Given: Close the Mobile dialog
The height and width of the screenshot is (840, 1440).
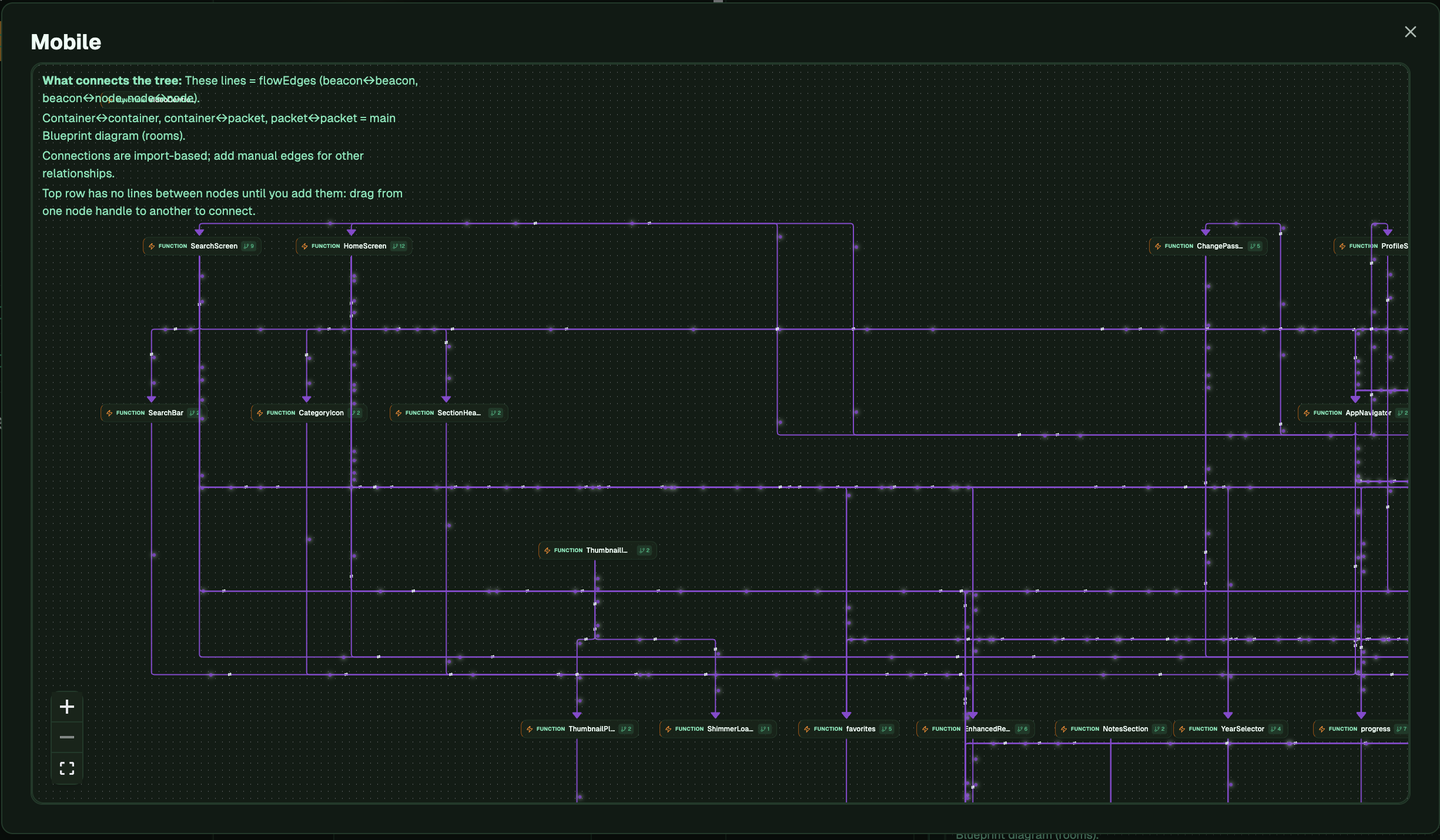Looking at the screenshot, I should [1410, 32].
